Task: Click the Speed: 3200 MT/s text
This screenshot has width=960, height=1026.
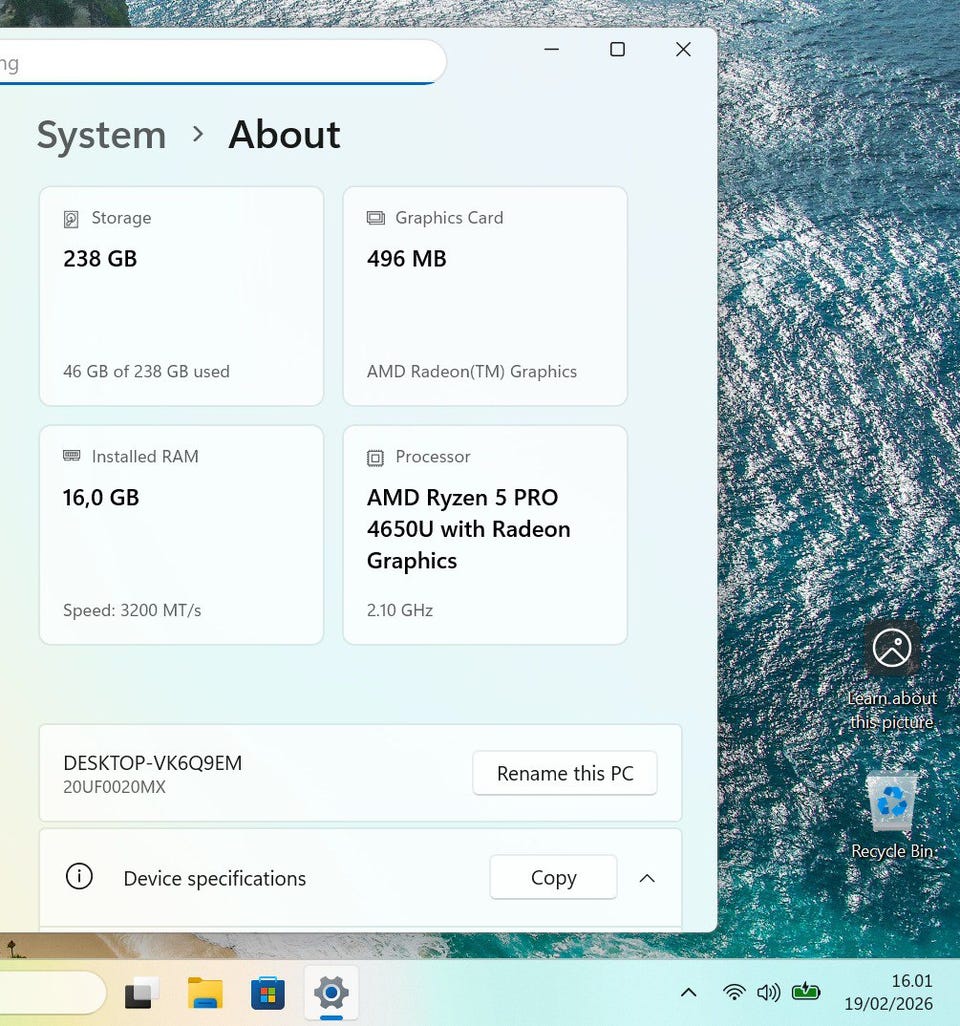Action: [x=132, y=610]
